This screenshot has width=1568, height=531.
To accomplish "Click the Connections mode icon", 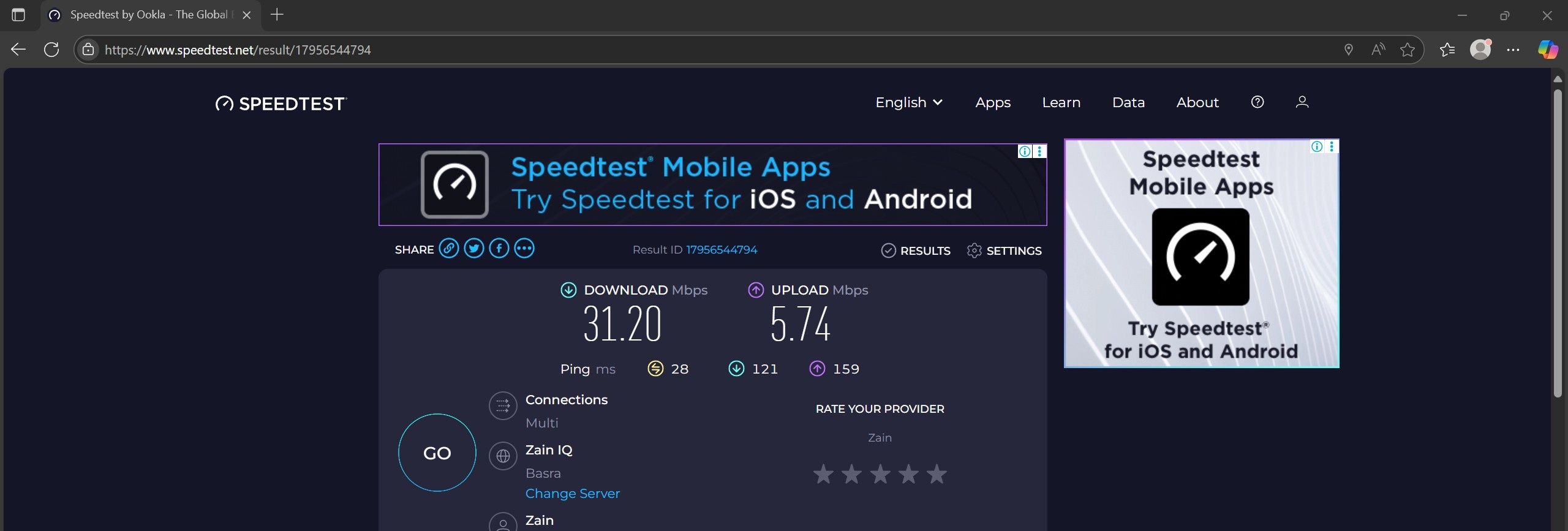I will (503, 405).
